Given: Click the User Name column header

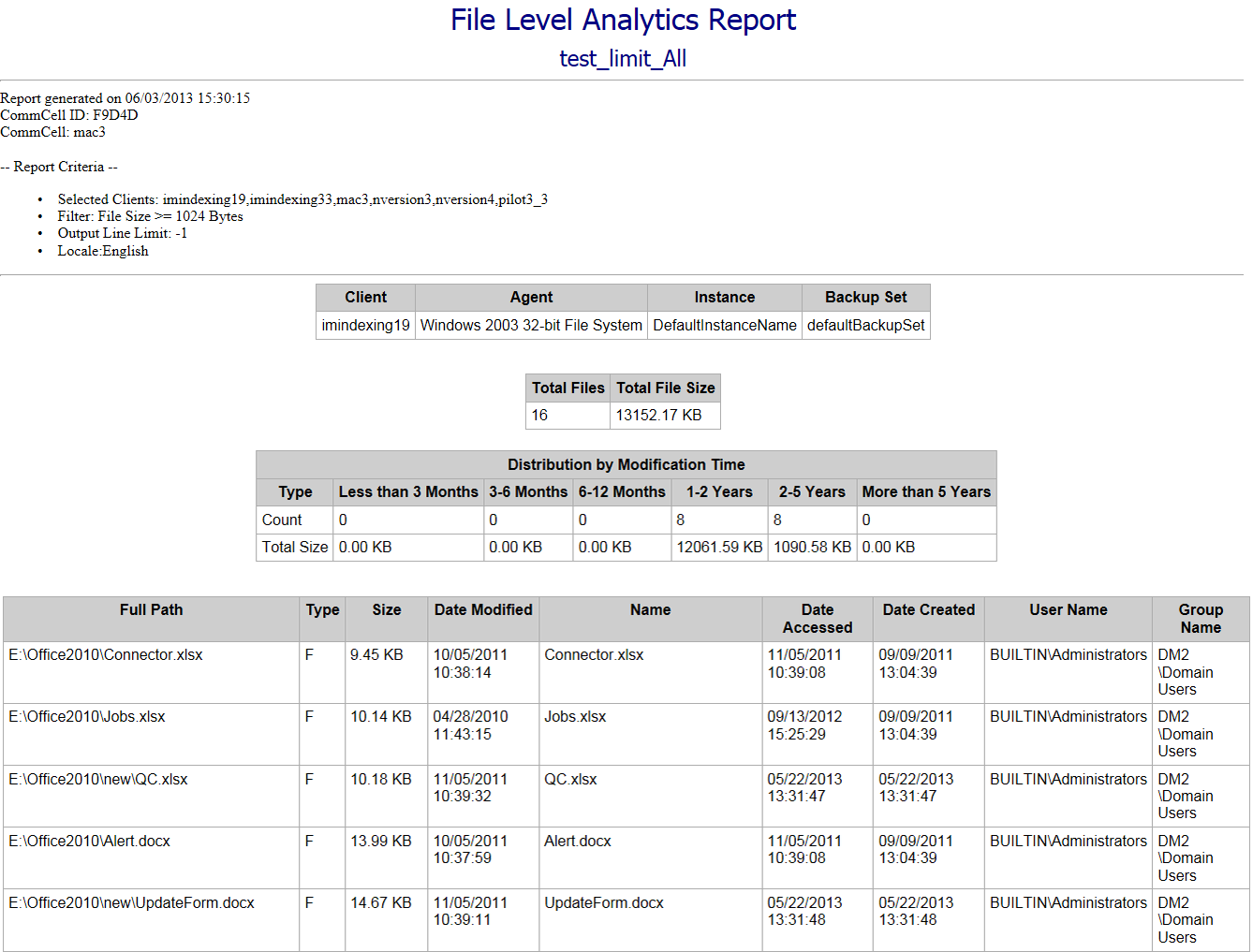Looking at the screenshot, I should click(1068, 610).
